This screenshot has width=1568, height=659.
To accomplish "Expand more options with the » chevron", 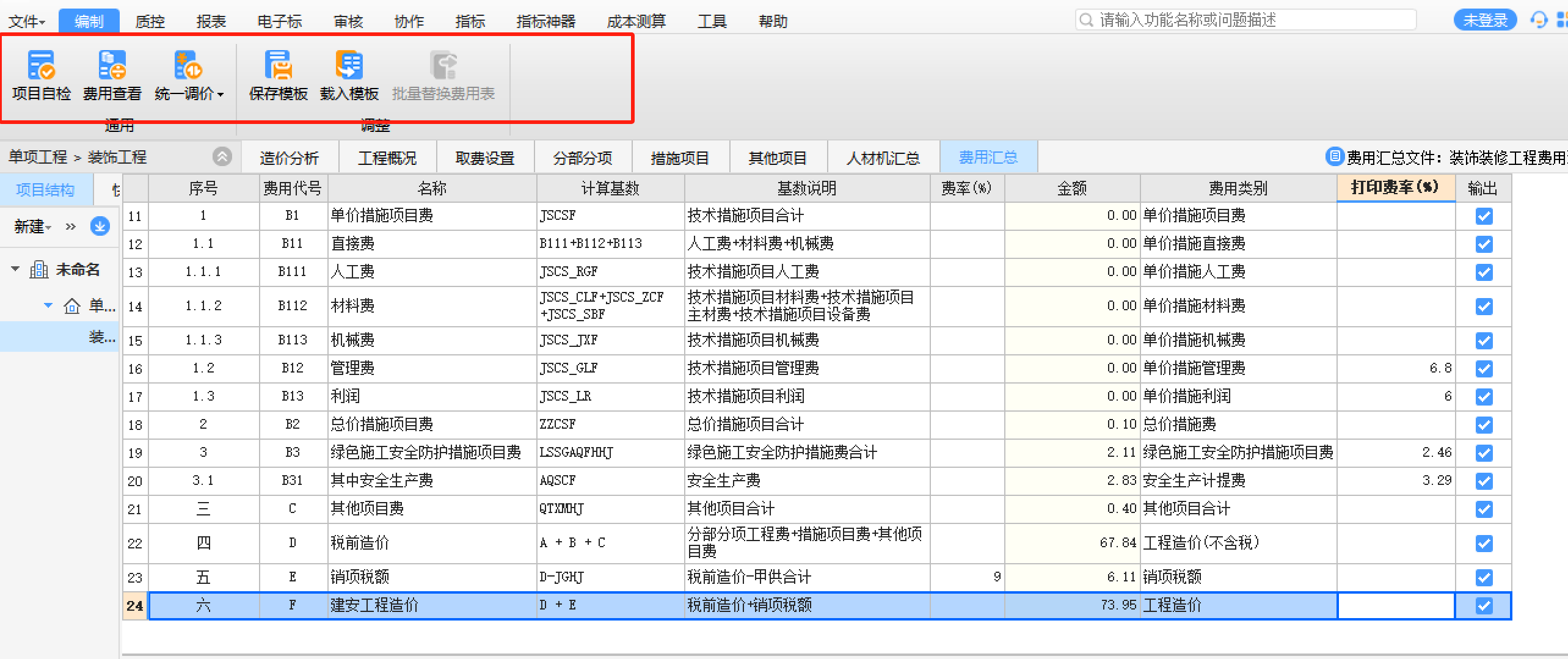I will (71, 227).
